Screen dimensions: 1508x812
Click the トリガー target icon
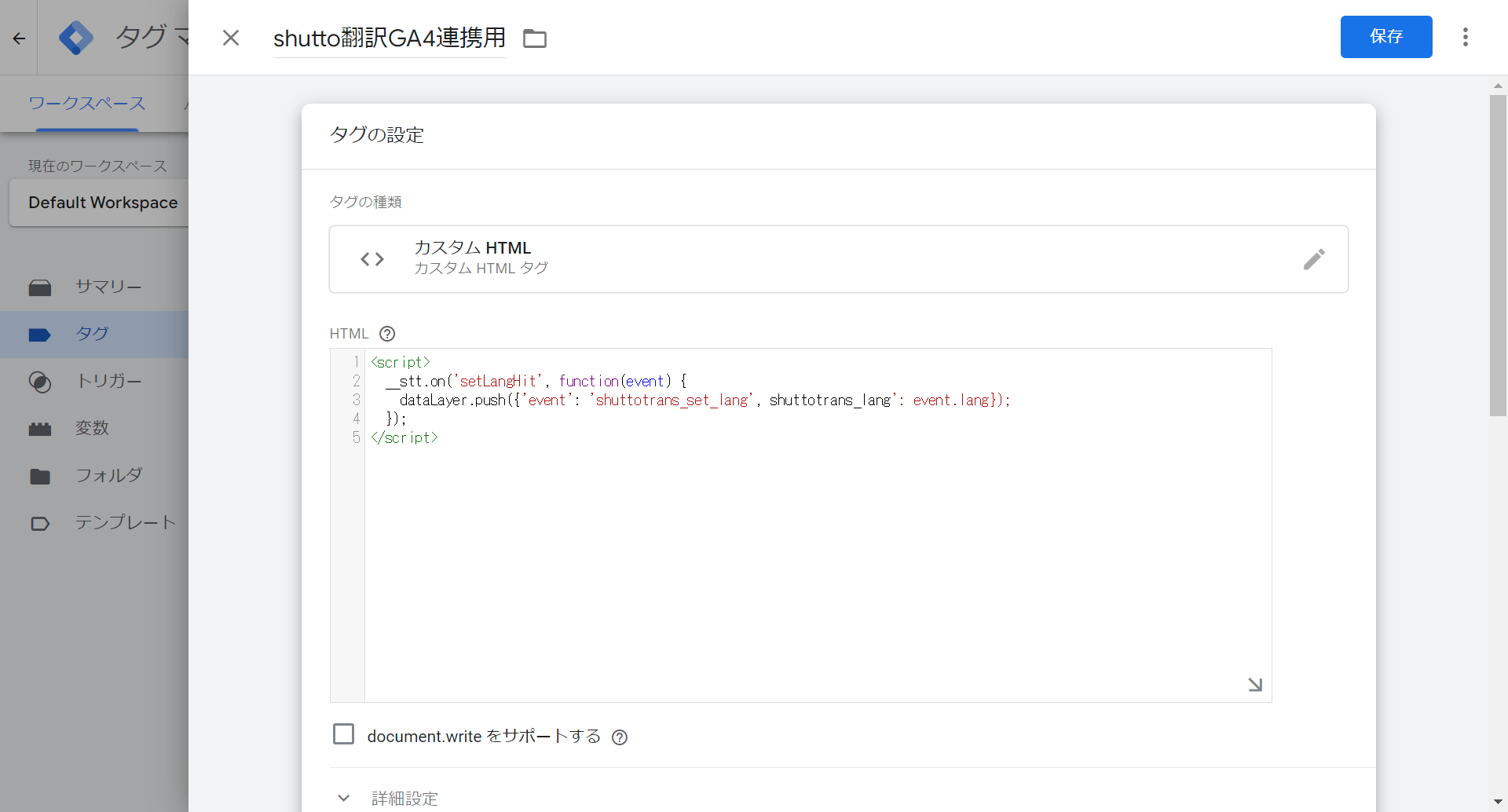(40, 382)
